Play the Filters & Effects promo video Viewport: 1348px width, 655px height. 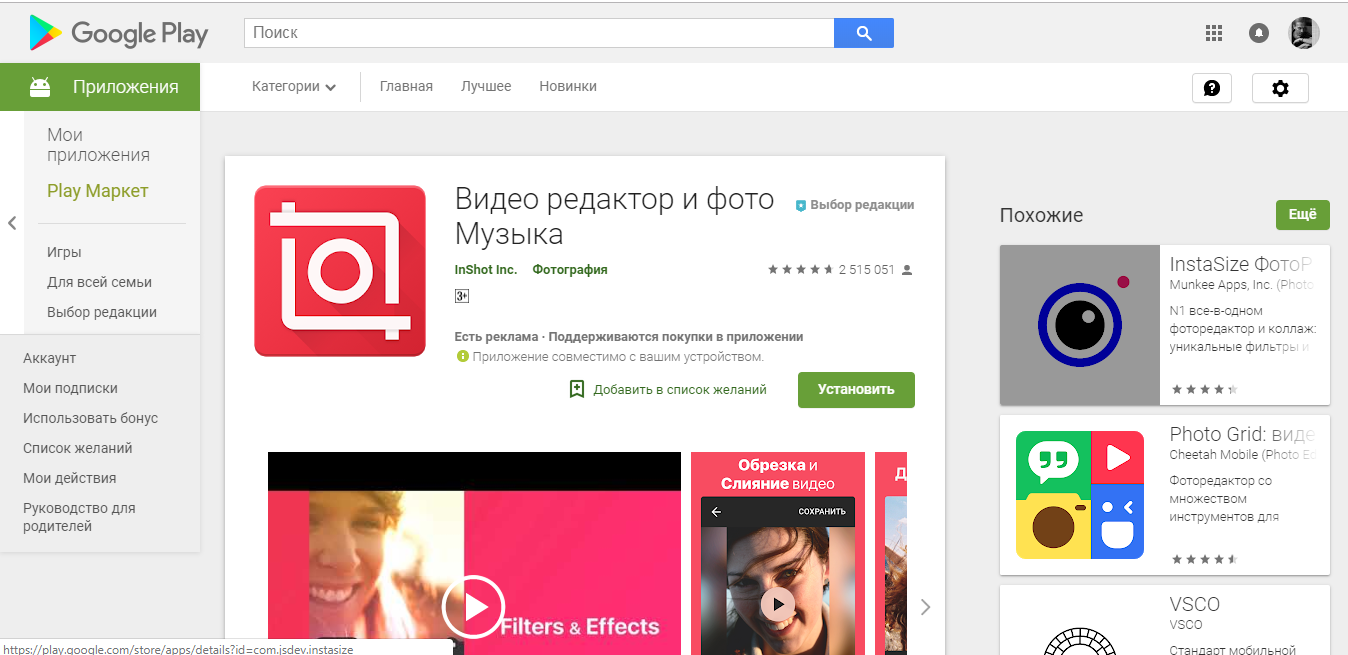tap(474, 606)
